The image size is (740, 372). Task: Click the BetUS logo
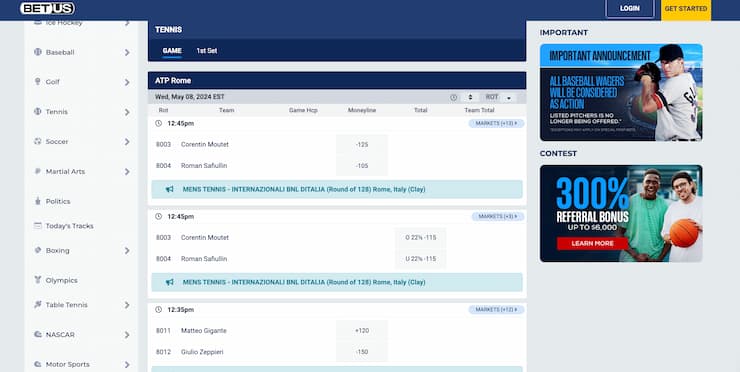(x=47, y=8)
